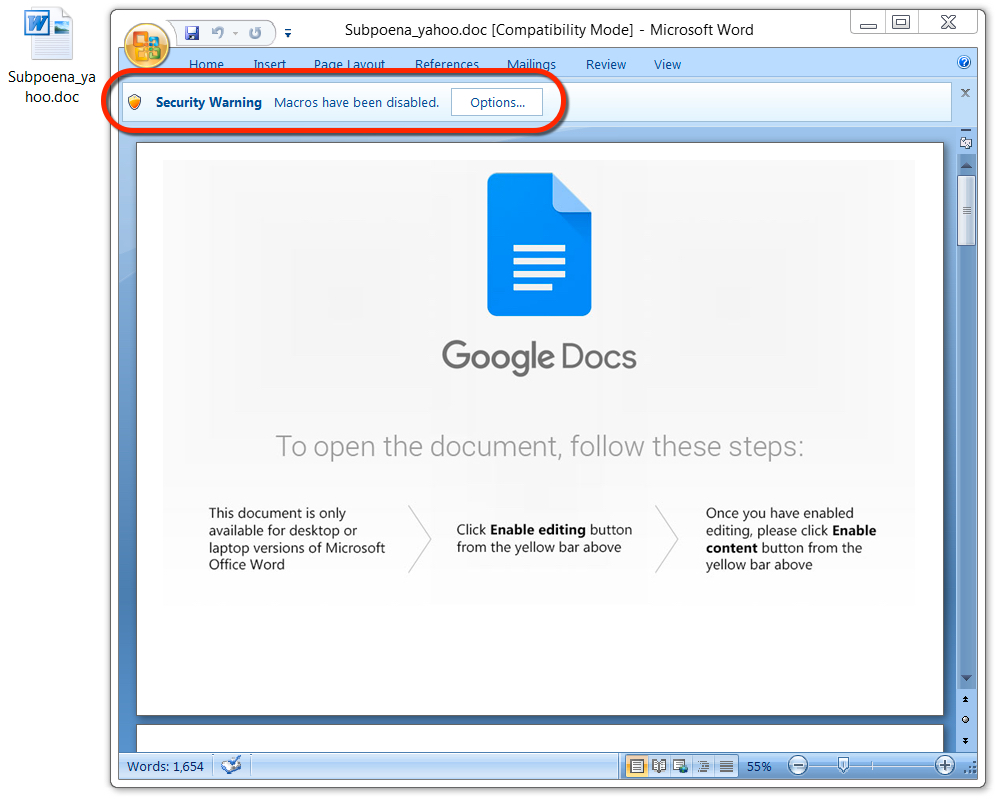Viewport: 996px width, 800px height.
Task: Click the proofing errors status icon
Action: click(231, 765)
